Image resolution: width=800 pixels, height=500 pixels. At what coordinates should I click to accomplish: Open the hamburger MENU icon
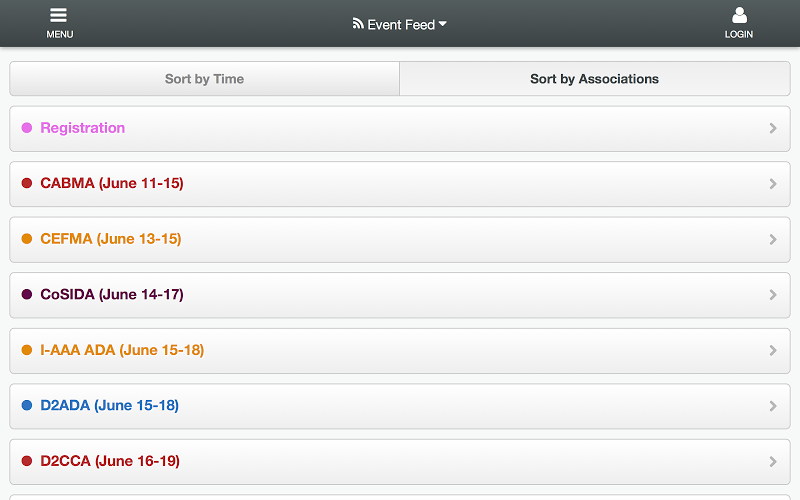pos(59,15)
